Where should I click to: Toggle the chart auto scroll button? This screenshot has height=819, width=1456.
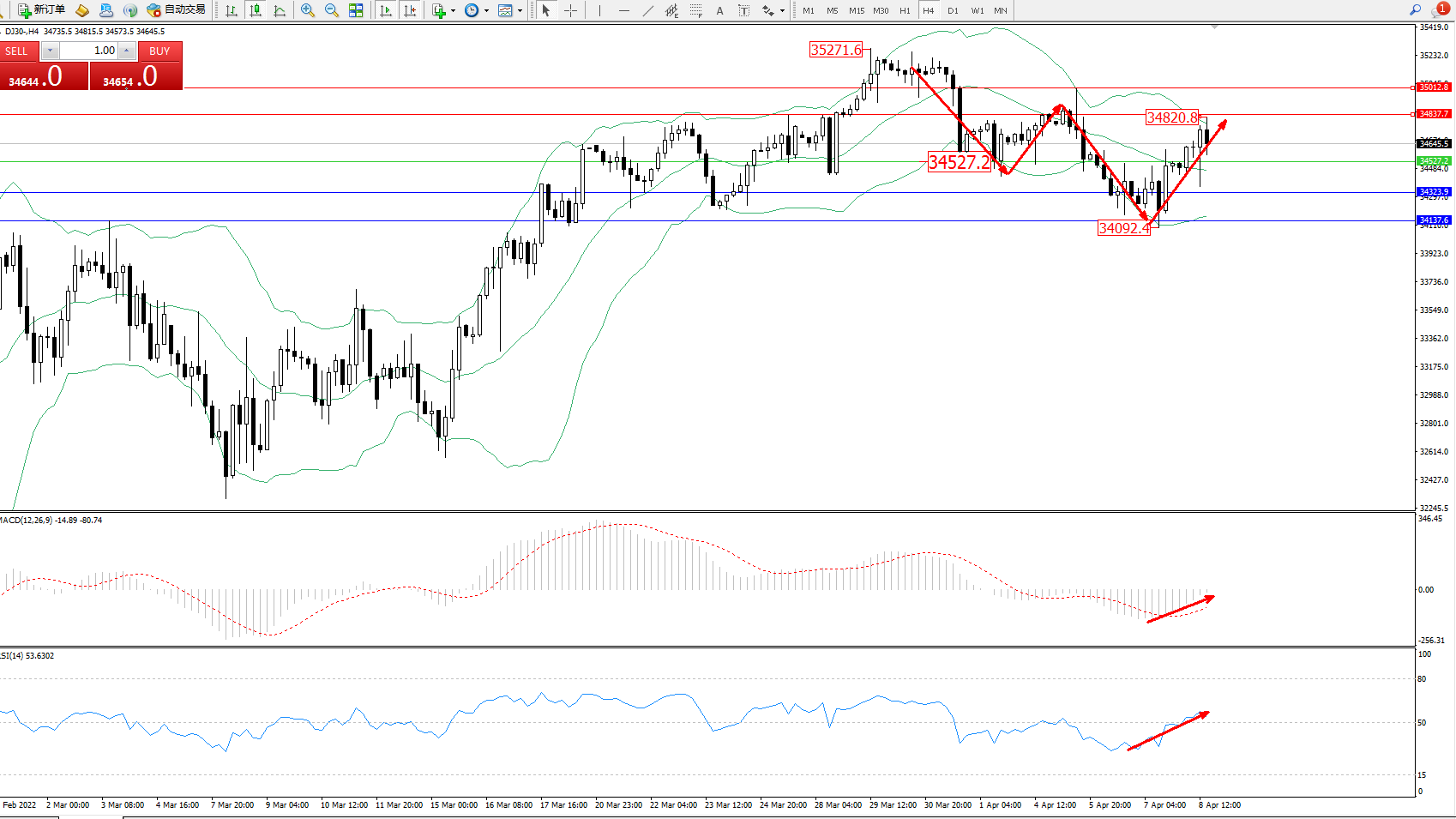click(x=386, y=10)
